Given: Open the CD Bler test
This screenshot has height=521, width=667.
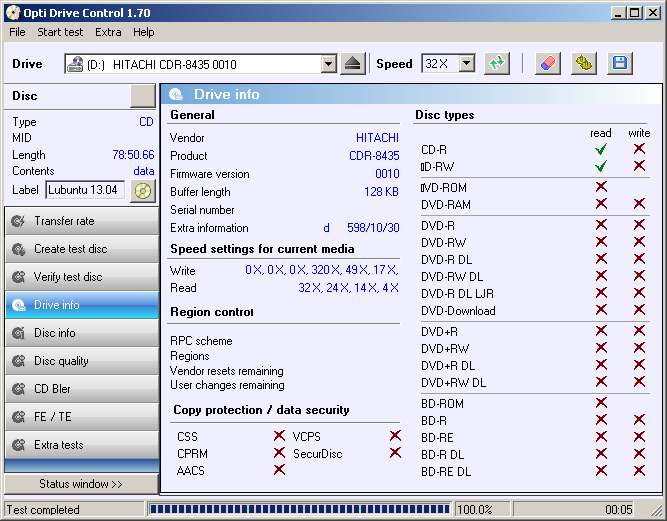Looking at the screenshot, I should tap(82, 389).
